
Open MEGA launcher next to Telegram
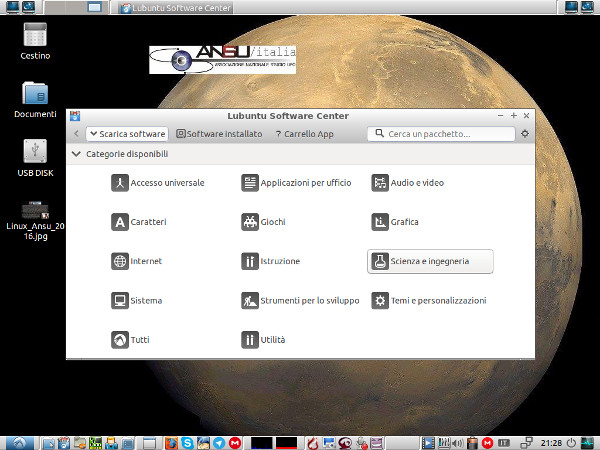point(235,443)
